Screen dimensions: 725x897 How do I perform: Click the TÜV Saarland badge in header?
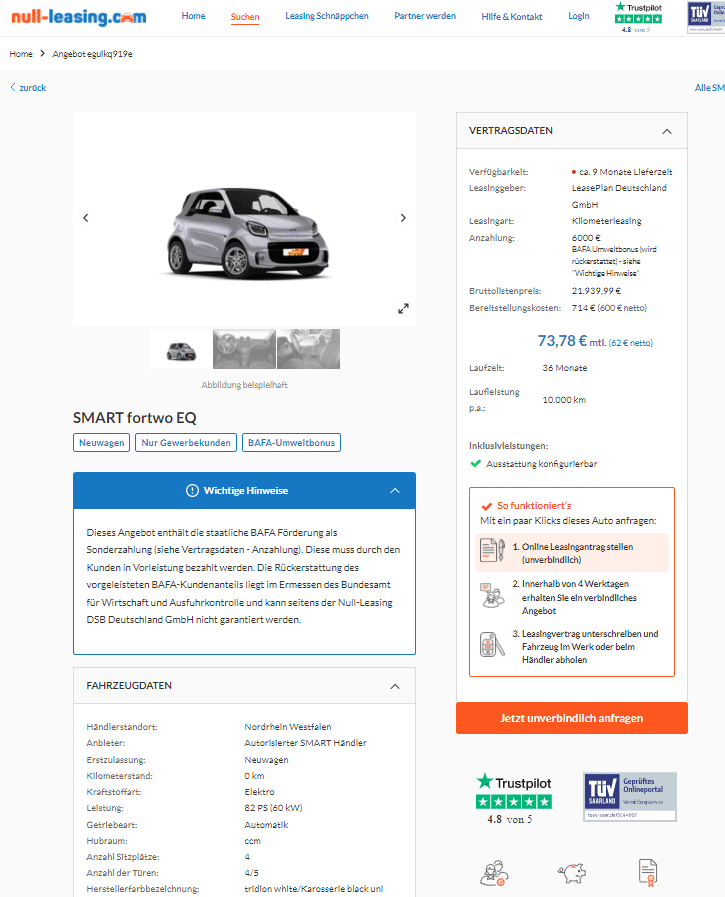[x=706, y=17]
